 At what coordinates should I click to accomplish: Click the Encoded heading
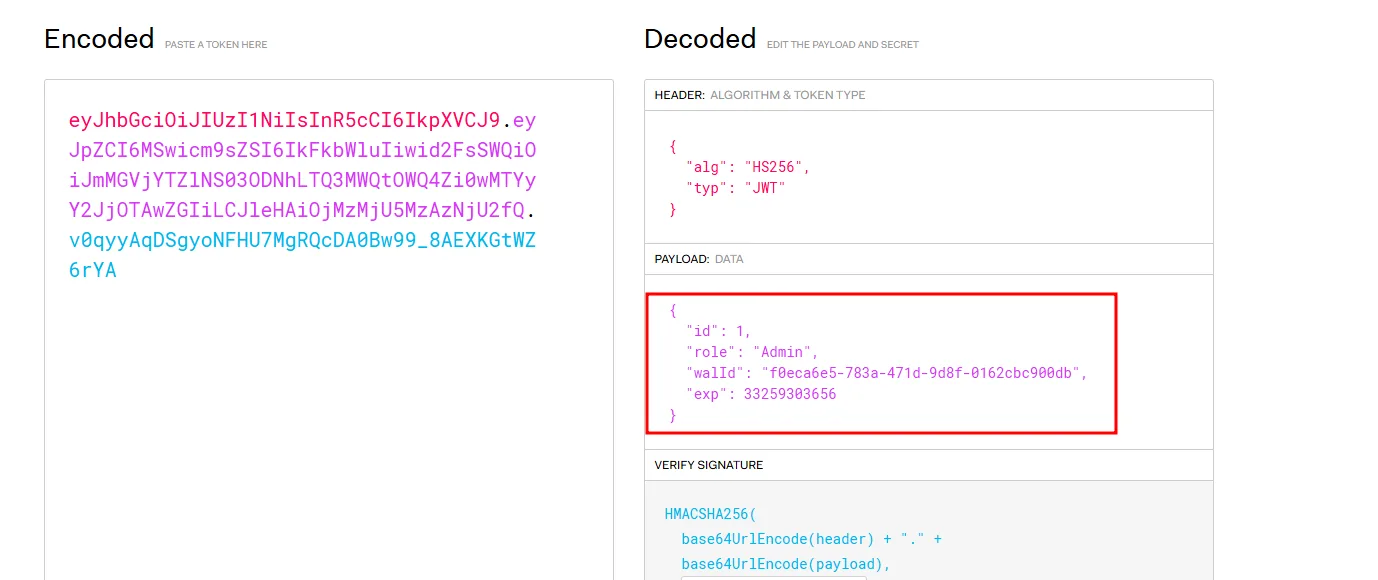99,39
